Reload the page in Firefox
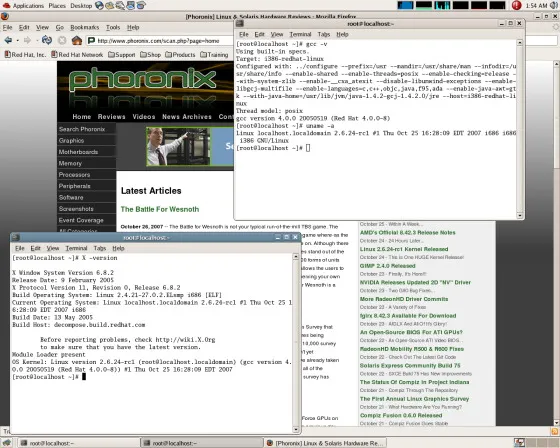 point(47,40)
